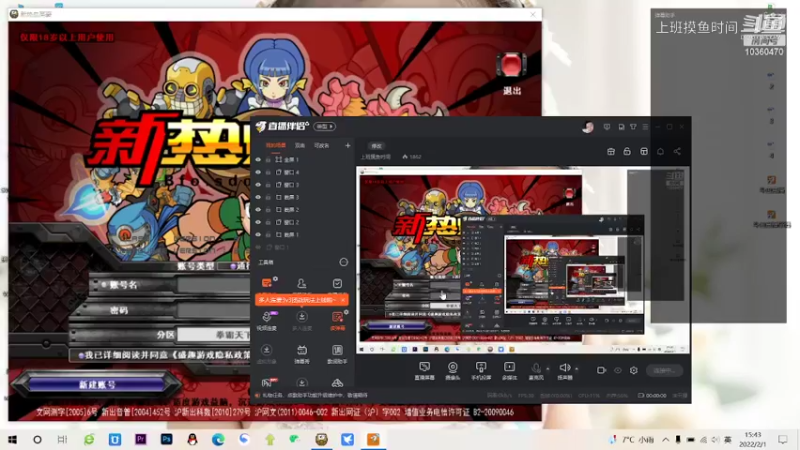Open the 视频连麦 tool
This screenshot has width=800, height=450.
pyautogui.click(x=267, y=321)
